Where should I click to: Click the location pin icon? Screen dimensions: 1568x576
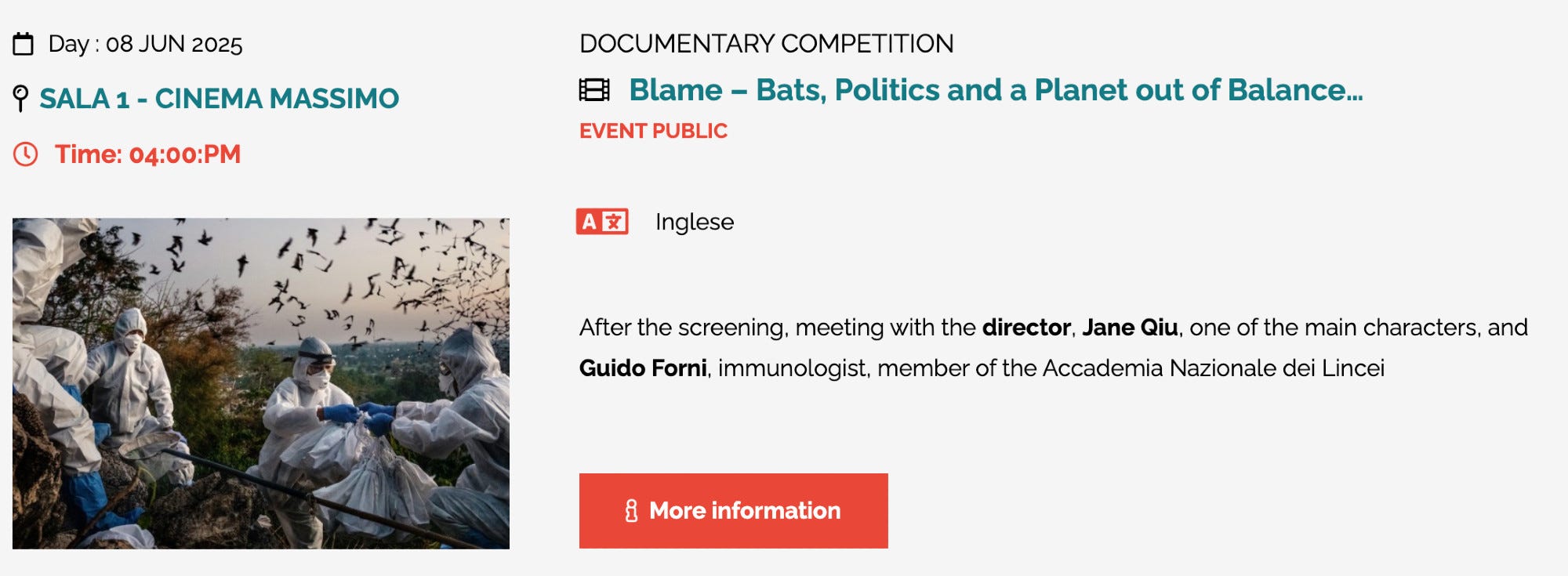click(21, 99)
